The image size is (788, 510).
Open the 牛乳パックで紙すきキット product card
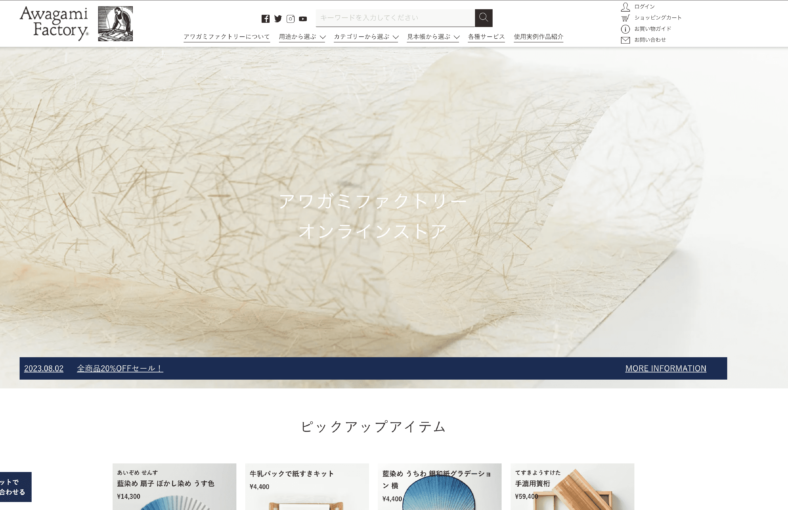point(308,486)
